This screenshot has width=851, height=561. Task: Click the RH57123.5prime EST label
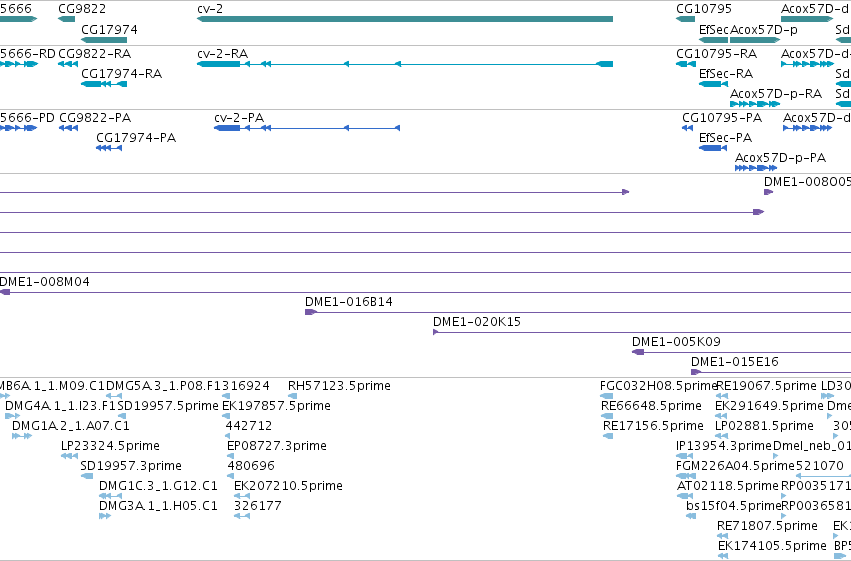339,386
